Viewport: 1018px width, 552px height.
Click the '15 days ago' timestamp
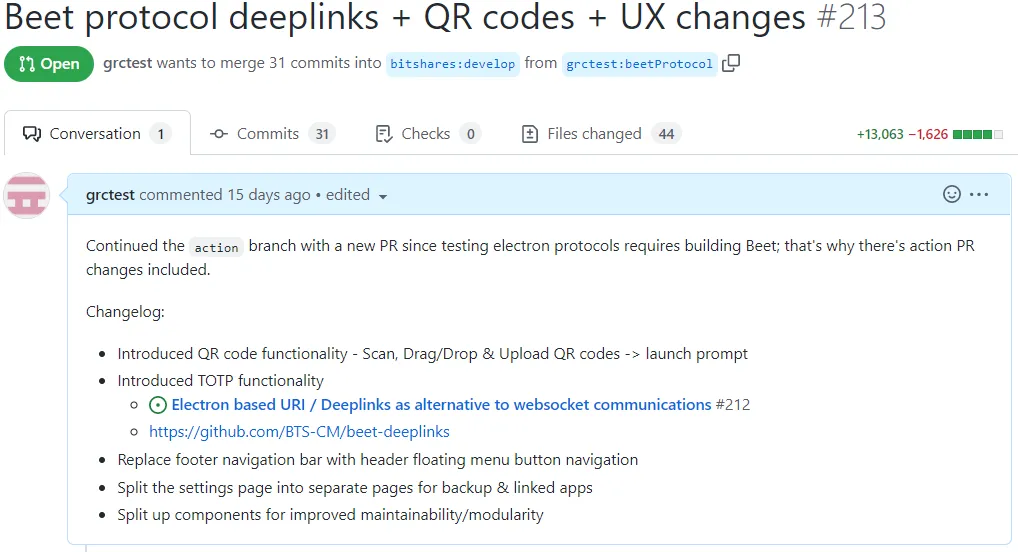[x=269, y=195]
